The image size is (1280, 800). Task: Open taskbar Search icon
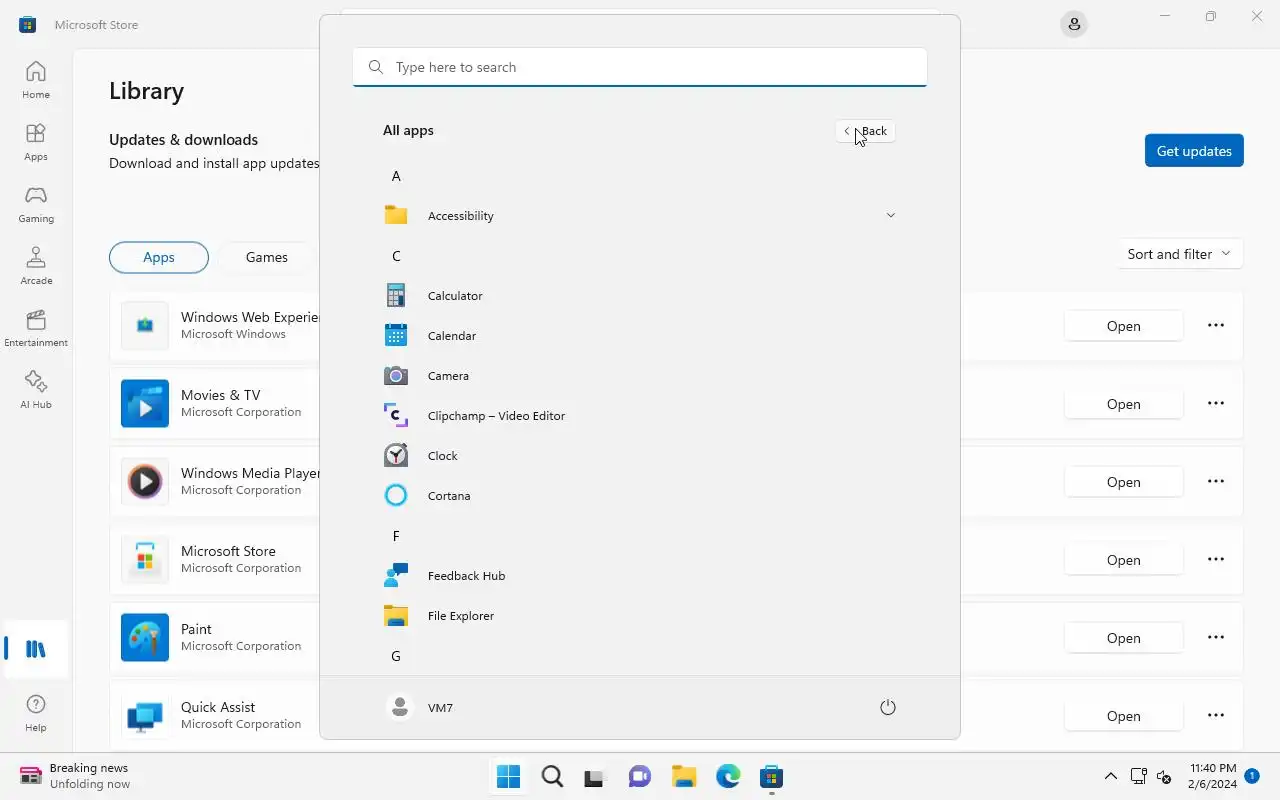click(552, 776)
